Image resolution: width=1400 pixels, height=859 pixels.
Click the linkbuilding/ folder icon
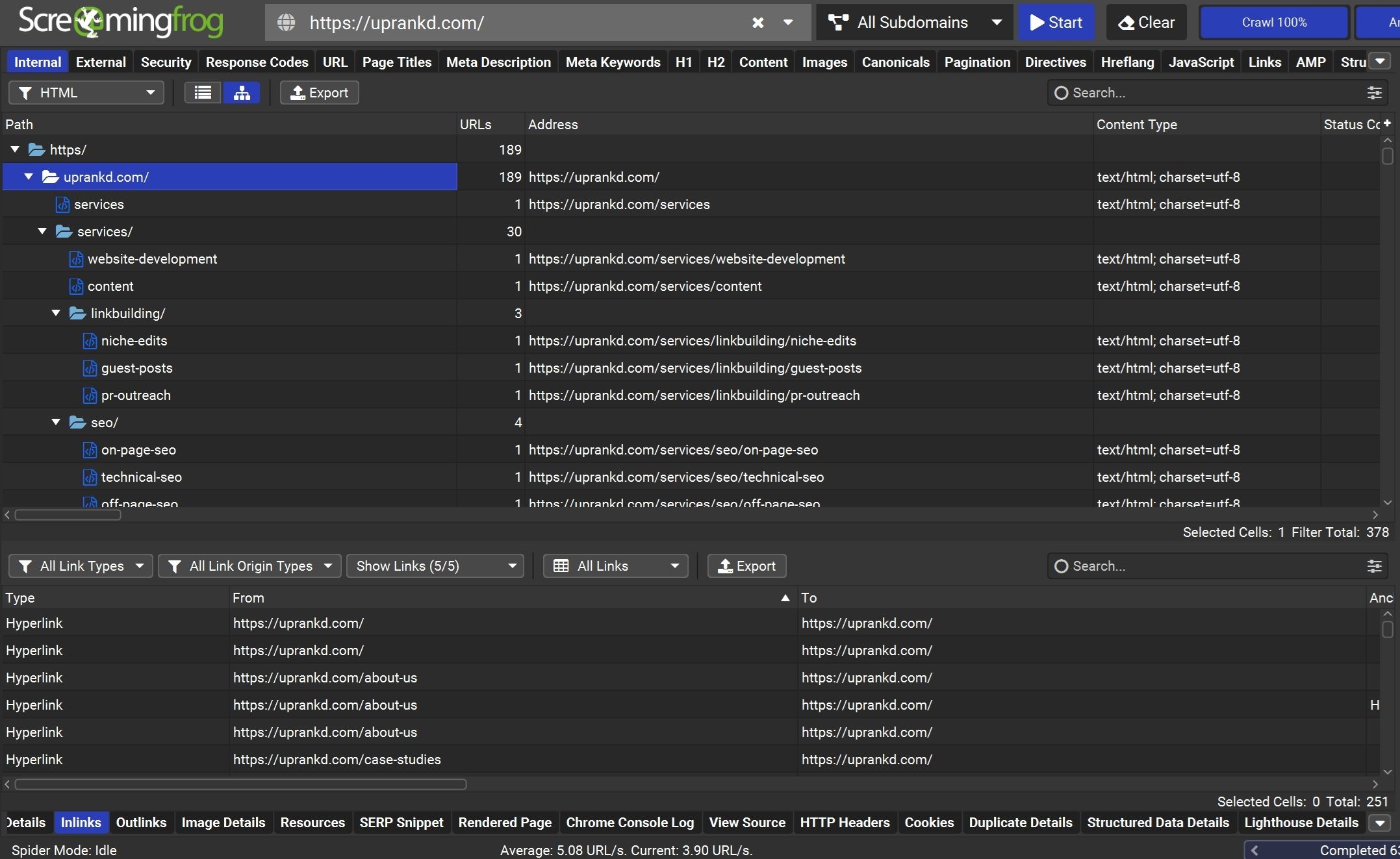click(x=77, y=314)
